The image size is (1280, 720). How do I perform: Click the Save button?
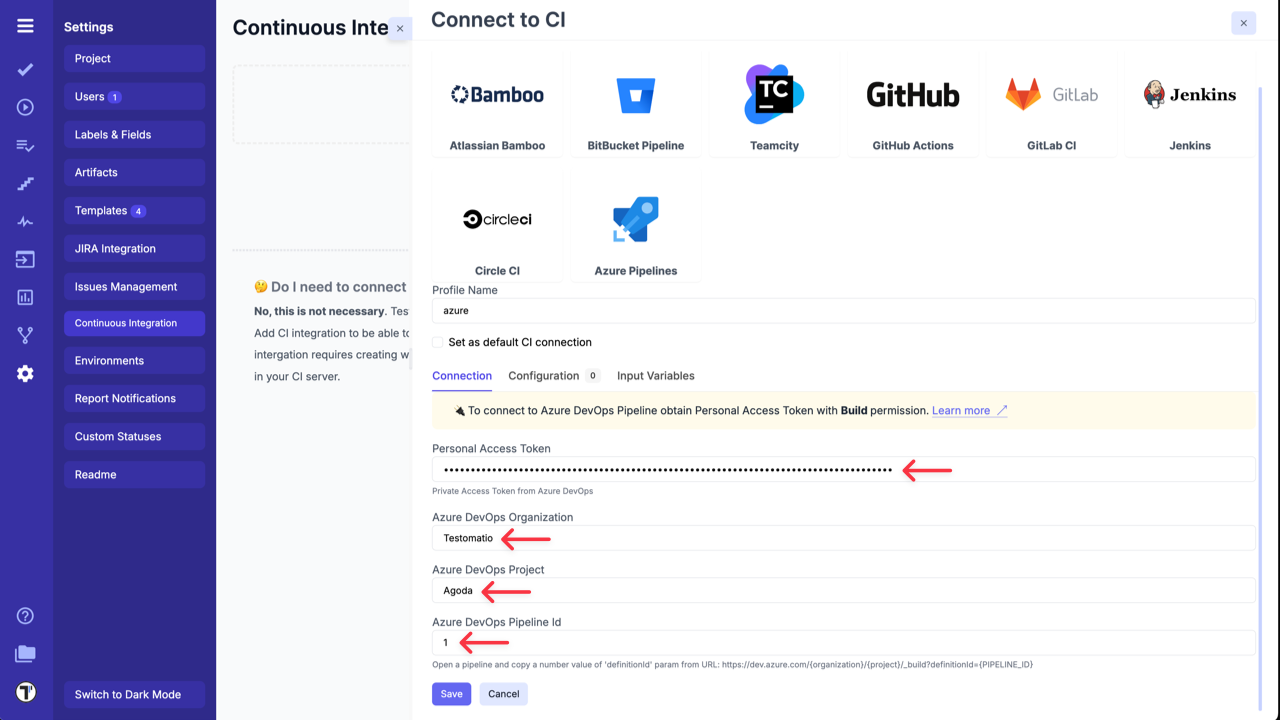451,694
